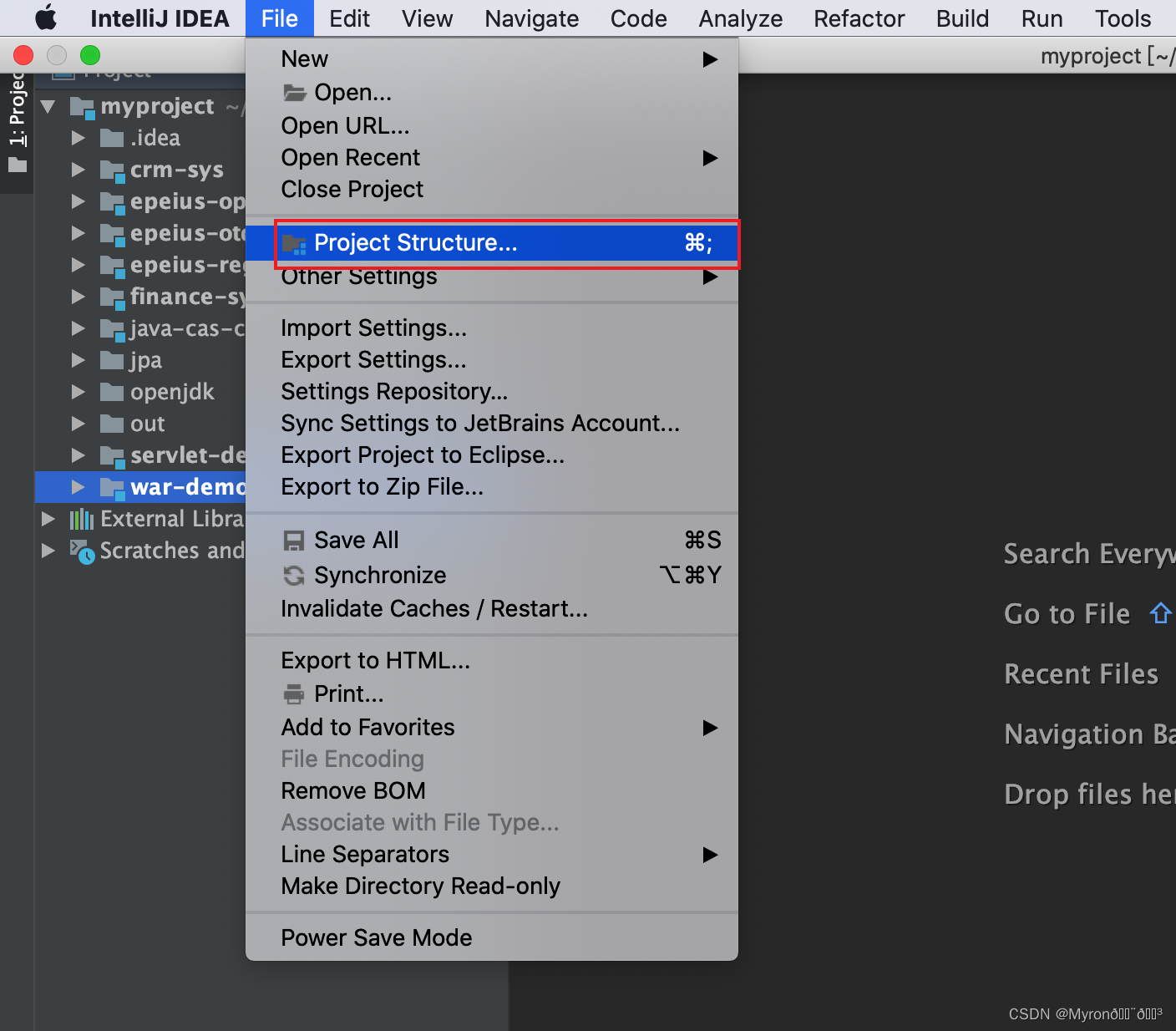Select Project Structure... menu item
The image size is (1176, 1031).
(492, 243)
